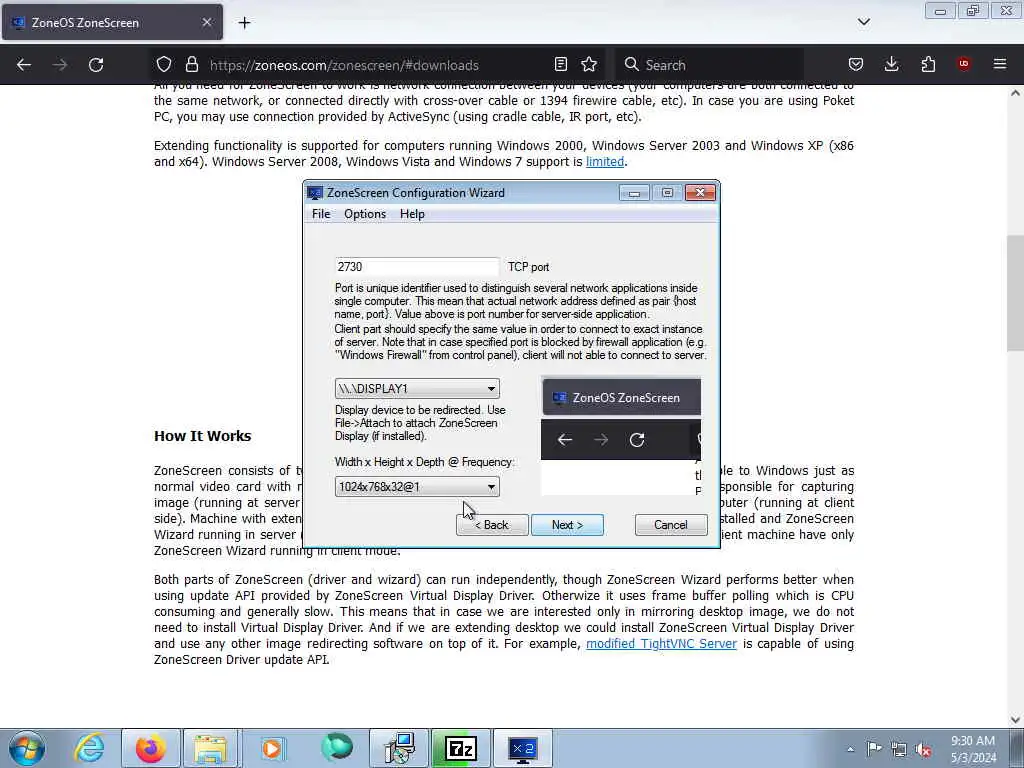Open the File menu in ZoneScreen Wizard

click(321, 214)
